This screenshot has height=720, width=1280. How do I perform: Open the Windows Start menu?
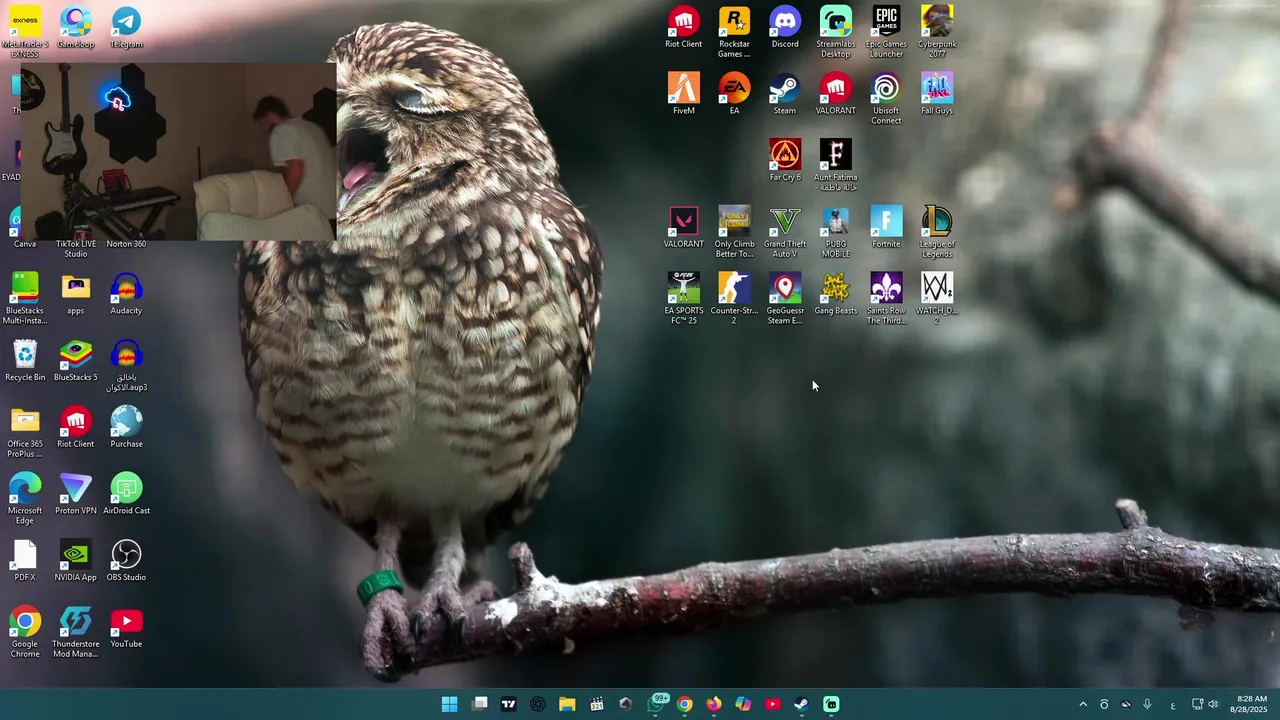[x=450, y=704]
